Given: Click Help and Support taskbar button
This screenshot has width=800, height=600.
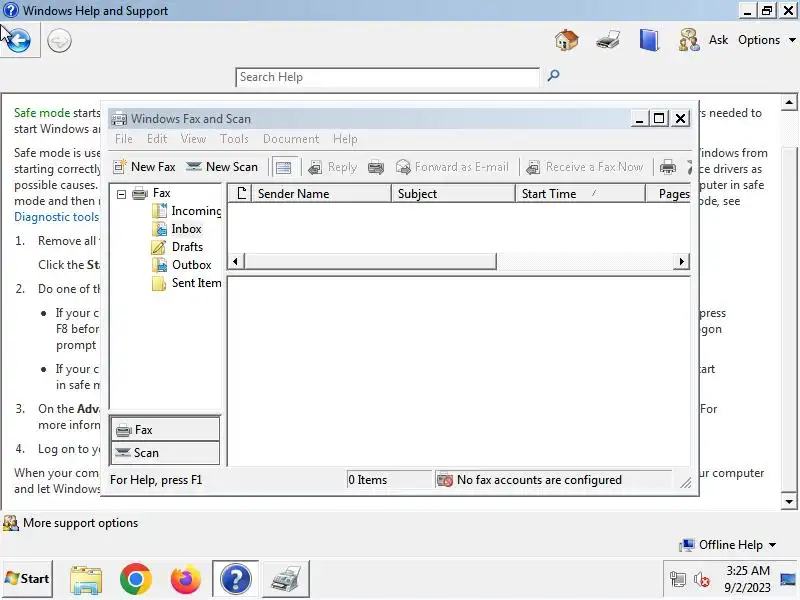Looking at the screenshot, I should coord(235,579).
